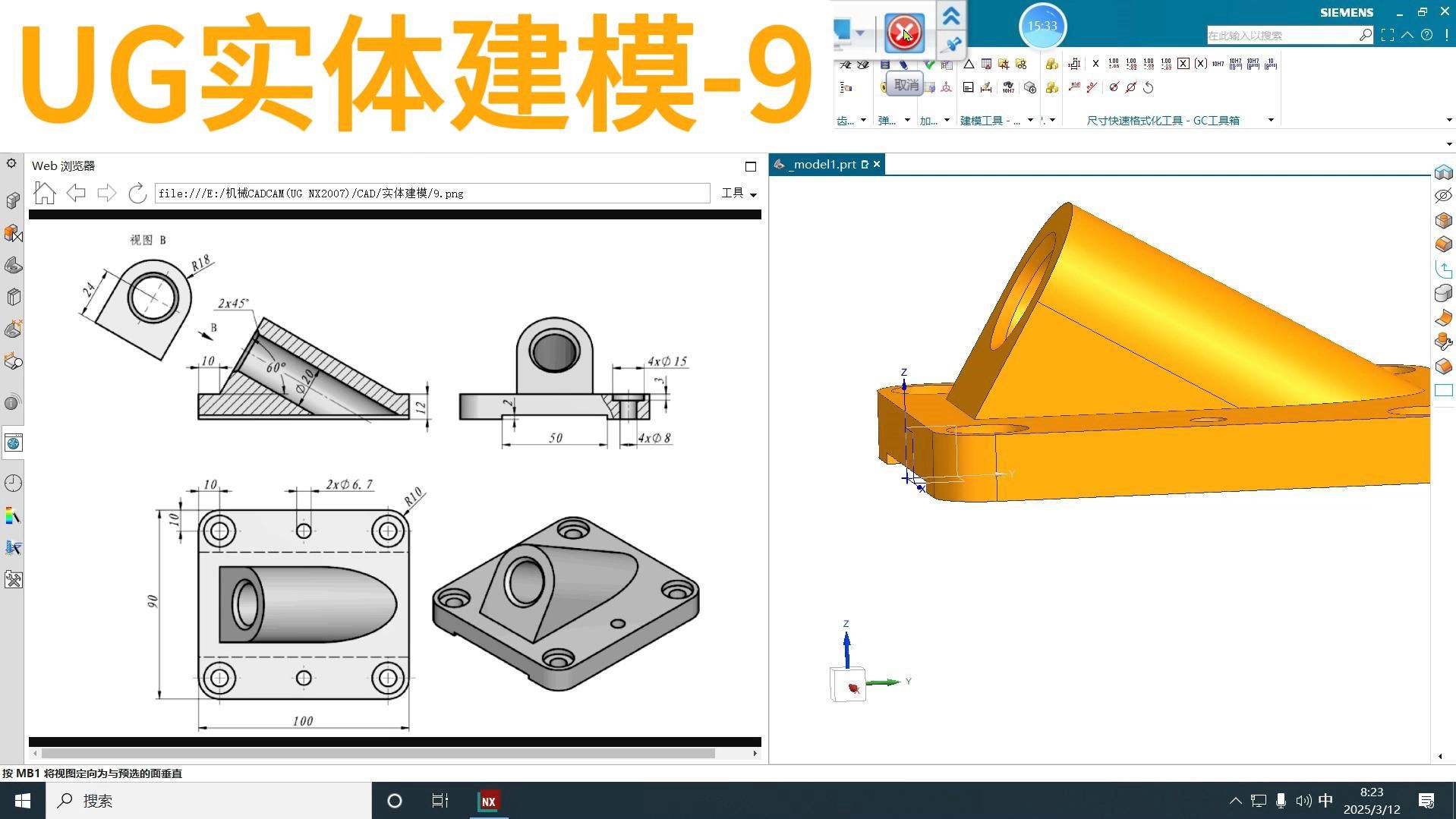Select the measure tool showing 10H7 in ribbon
The image size is (1456, 819).
1009,88
